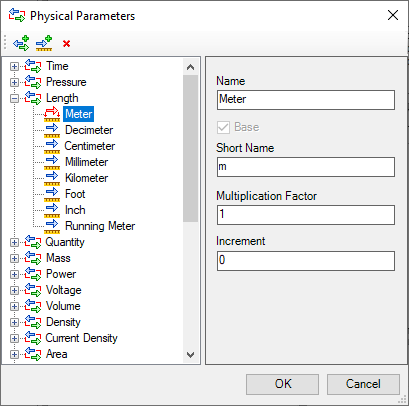Expand the Time parameter node
Image resolution: width=409 pixels, height=406 pixels.
[x=14, y=66]
